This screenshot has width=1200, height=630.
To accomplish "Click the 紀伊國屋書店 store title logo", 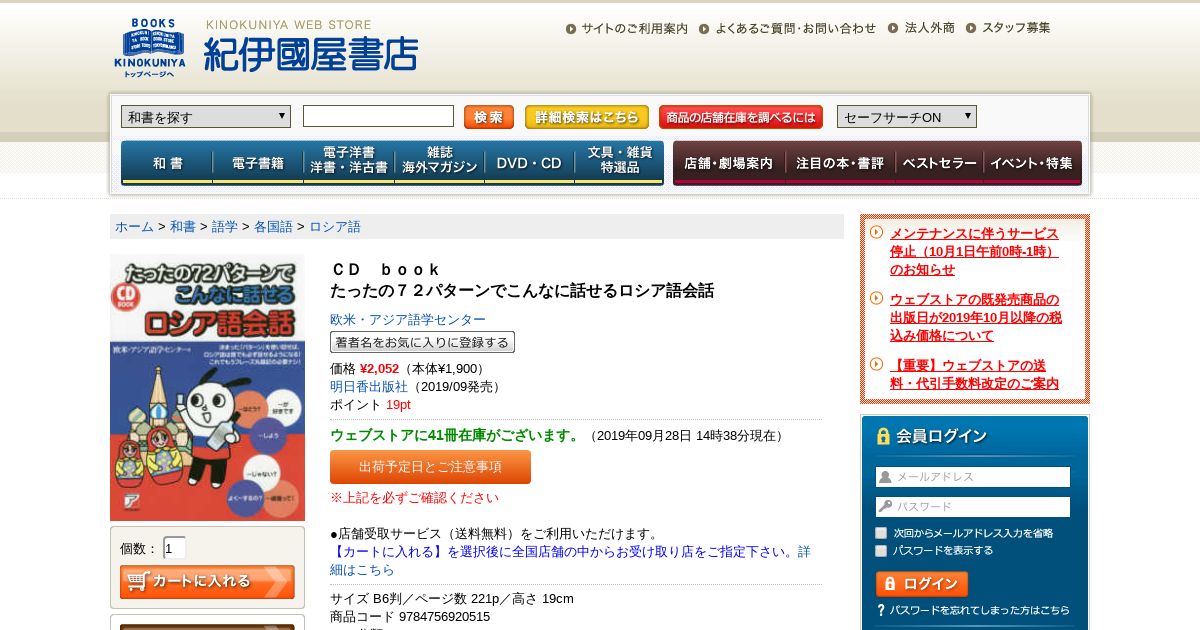I will click(311, 53).
